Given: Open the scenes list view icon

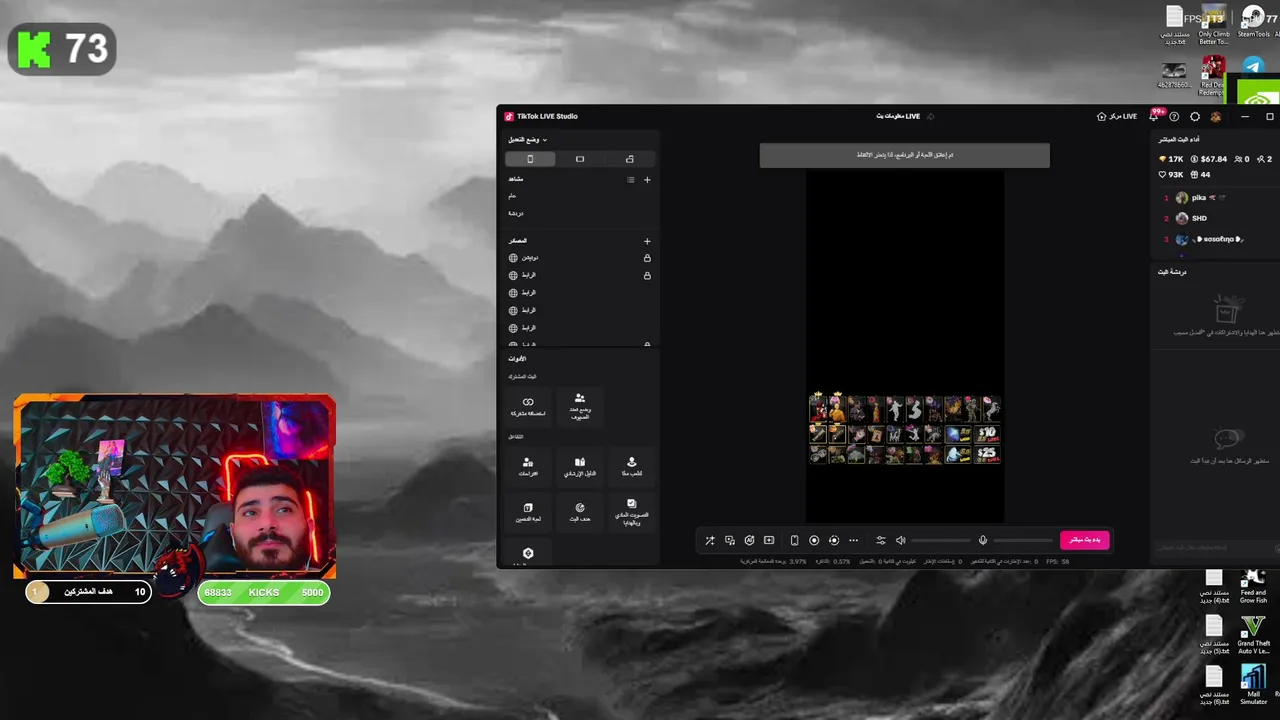Looking at the screenshot, I should coord(630,180).
